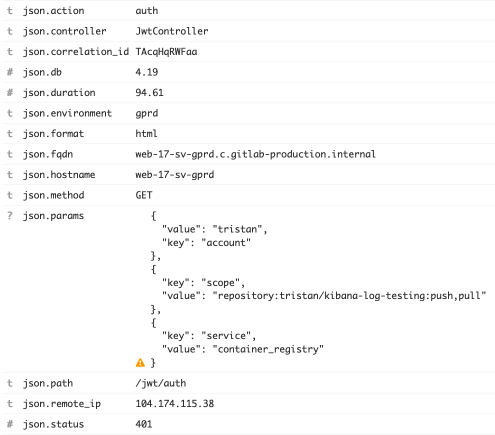Click the number type icon beside json.status
This screenshot has width=495, height=435.
10,424
